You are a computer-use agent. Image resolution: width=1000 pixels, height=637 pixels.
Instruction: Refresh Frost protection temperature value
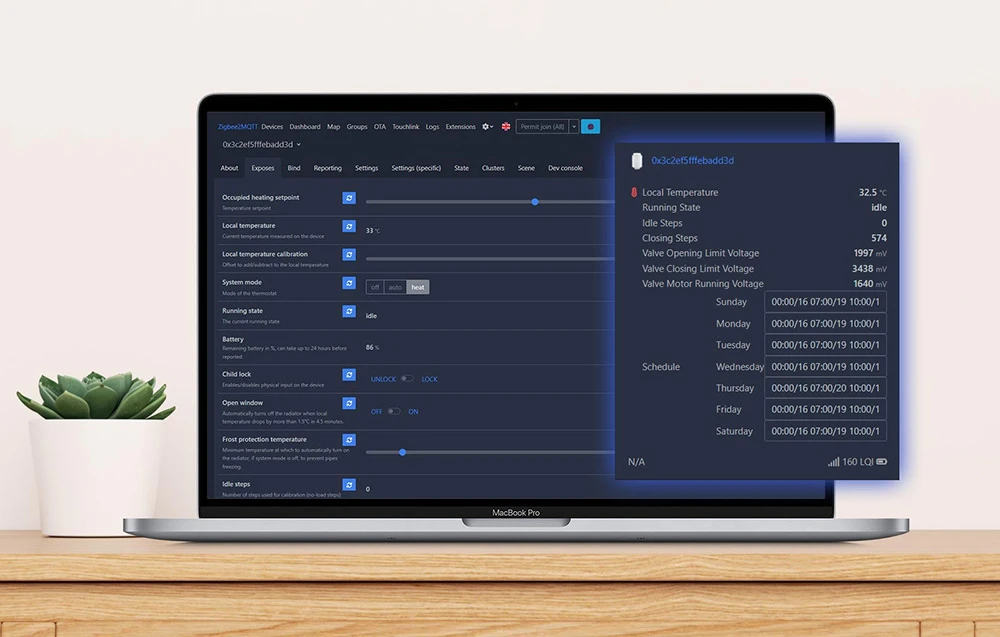(349, 440)
